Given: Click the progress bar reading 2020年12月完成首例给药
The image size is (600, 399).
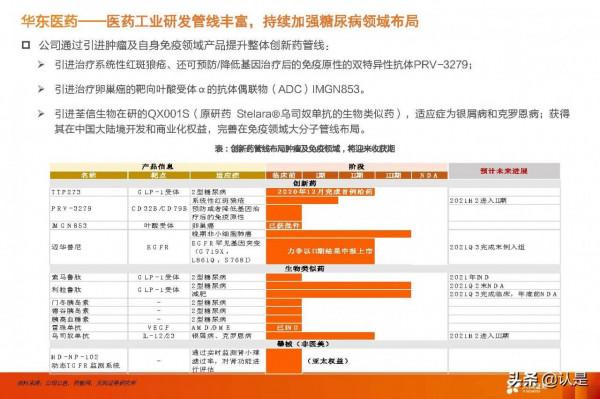Looking at the screenshot, I should click(320, 192).
